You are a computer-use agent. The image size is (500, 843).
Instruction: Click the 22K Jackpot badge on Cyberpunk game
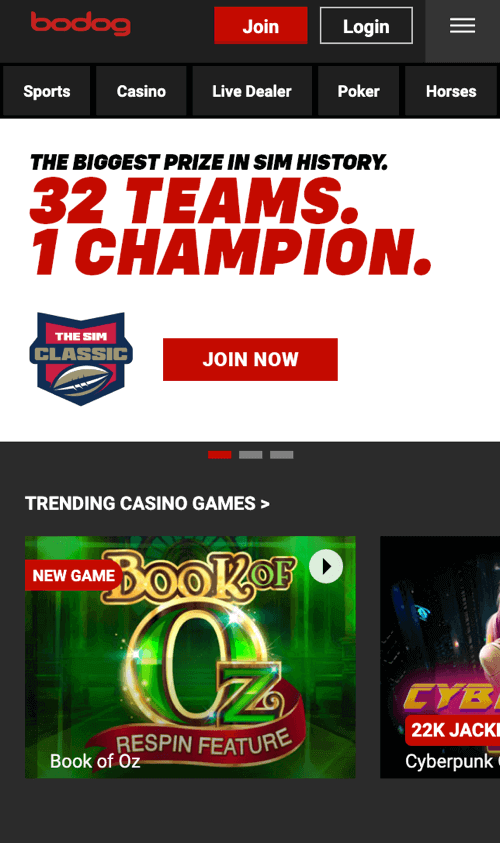[453, 730]
